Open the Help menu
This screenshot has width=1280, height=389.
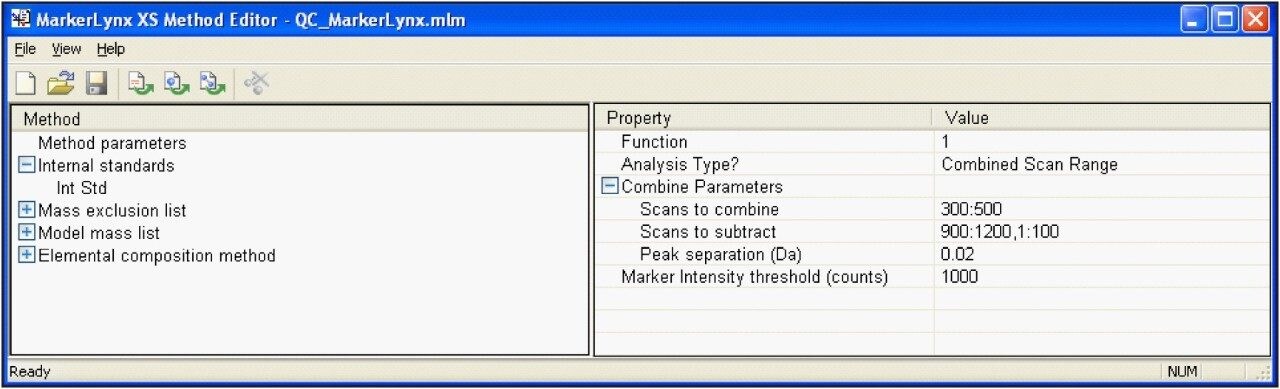tap(111, 49)
